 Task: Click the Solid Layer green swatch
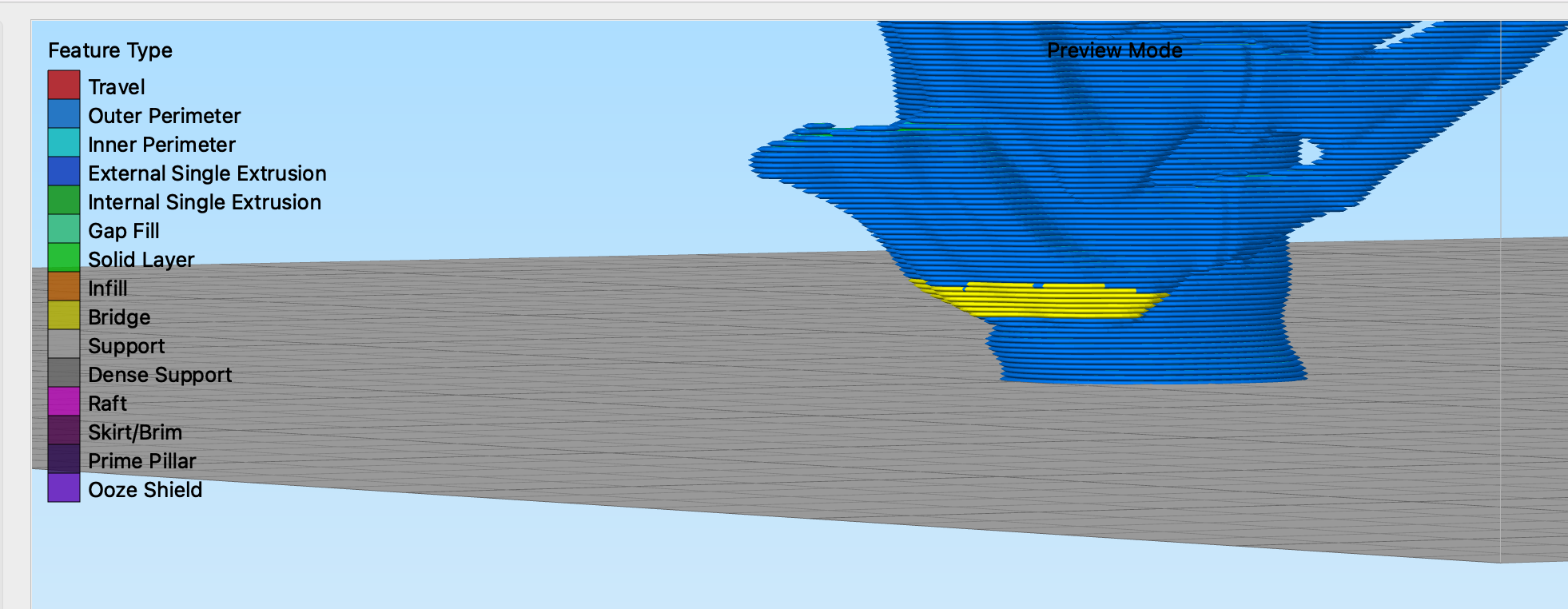click(x=64, y=257)
